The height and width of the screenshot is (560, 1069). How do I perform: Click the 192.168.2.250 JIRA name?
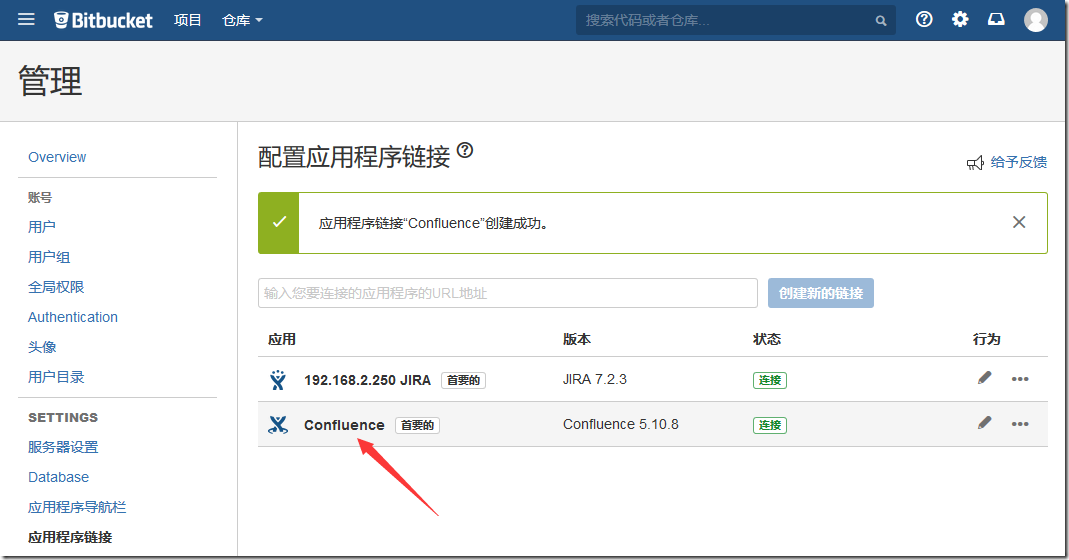367,380
